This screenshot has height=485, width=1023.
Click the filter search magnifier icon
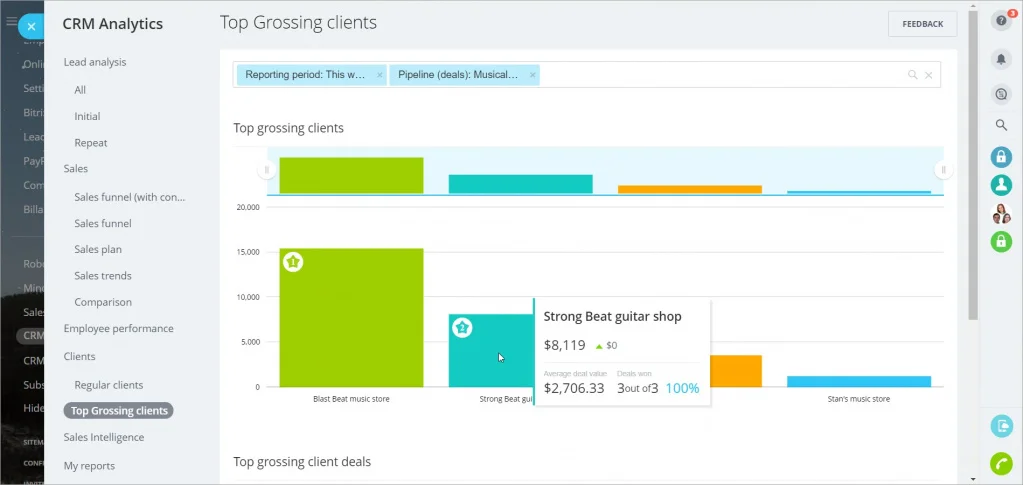pyautogui.click(x=912, y=75)
